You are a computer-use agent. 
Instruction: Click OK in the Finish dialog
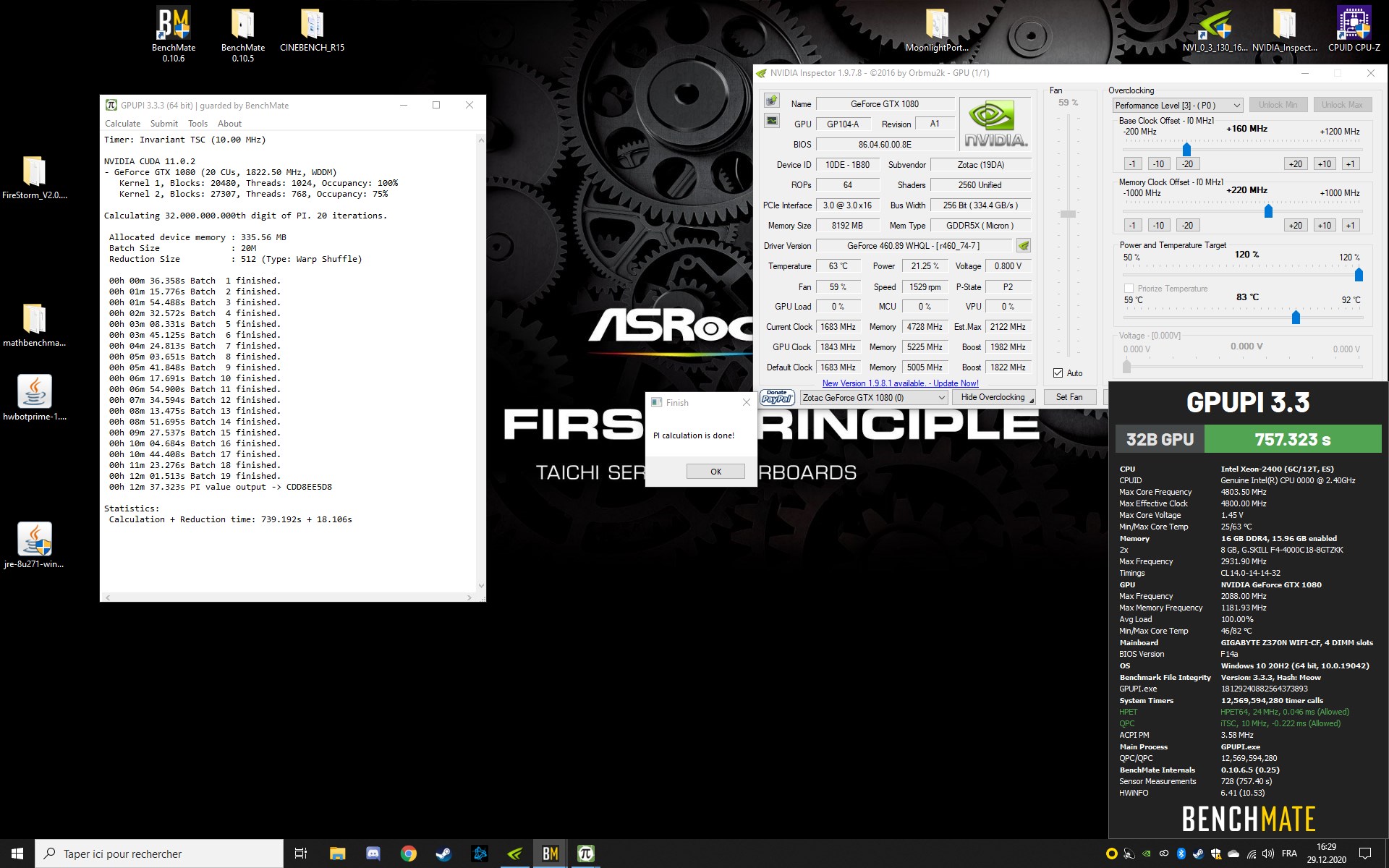[715, 471]
